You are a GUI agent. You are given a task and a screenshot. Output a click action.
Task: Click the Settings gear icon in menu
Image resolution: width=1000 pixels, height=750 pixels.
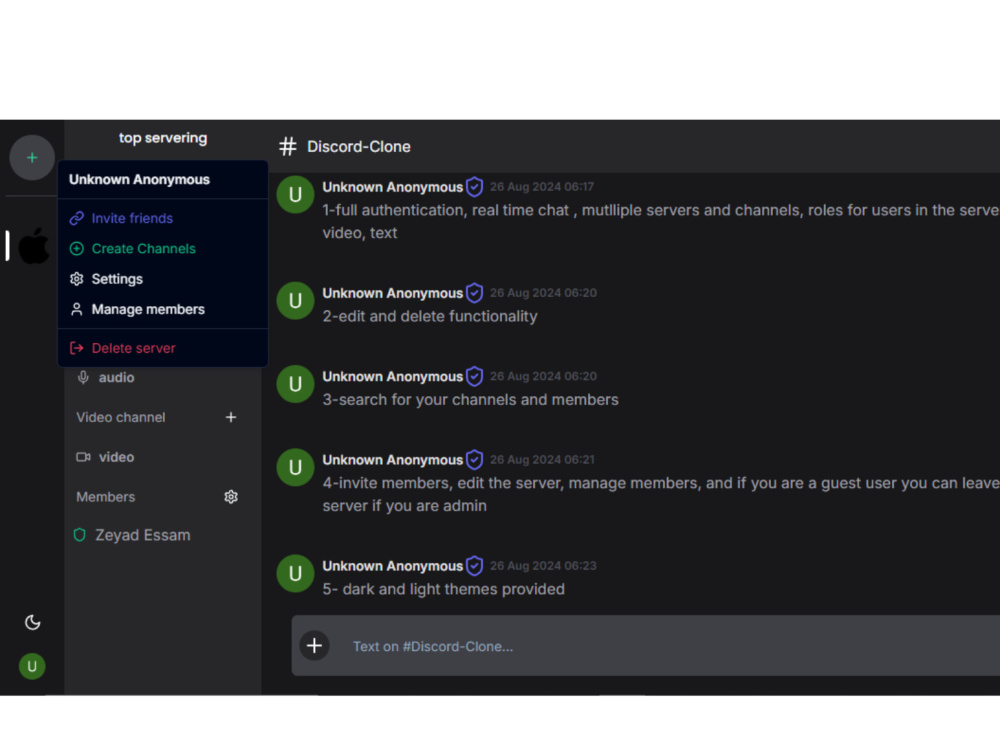click(x=77, y=279)
